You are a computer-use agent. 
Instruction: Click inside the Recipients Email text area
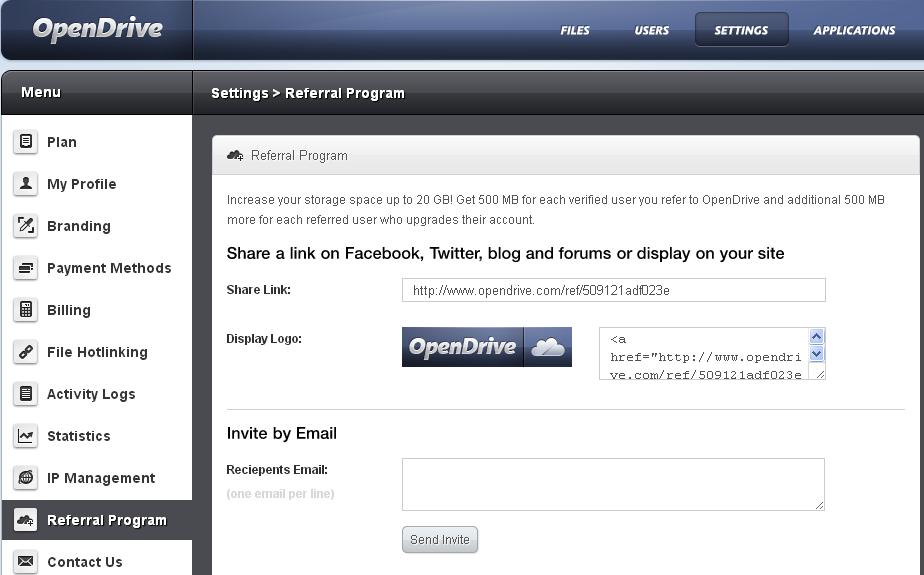(x=613, y=484)
